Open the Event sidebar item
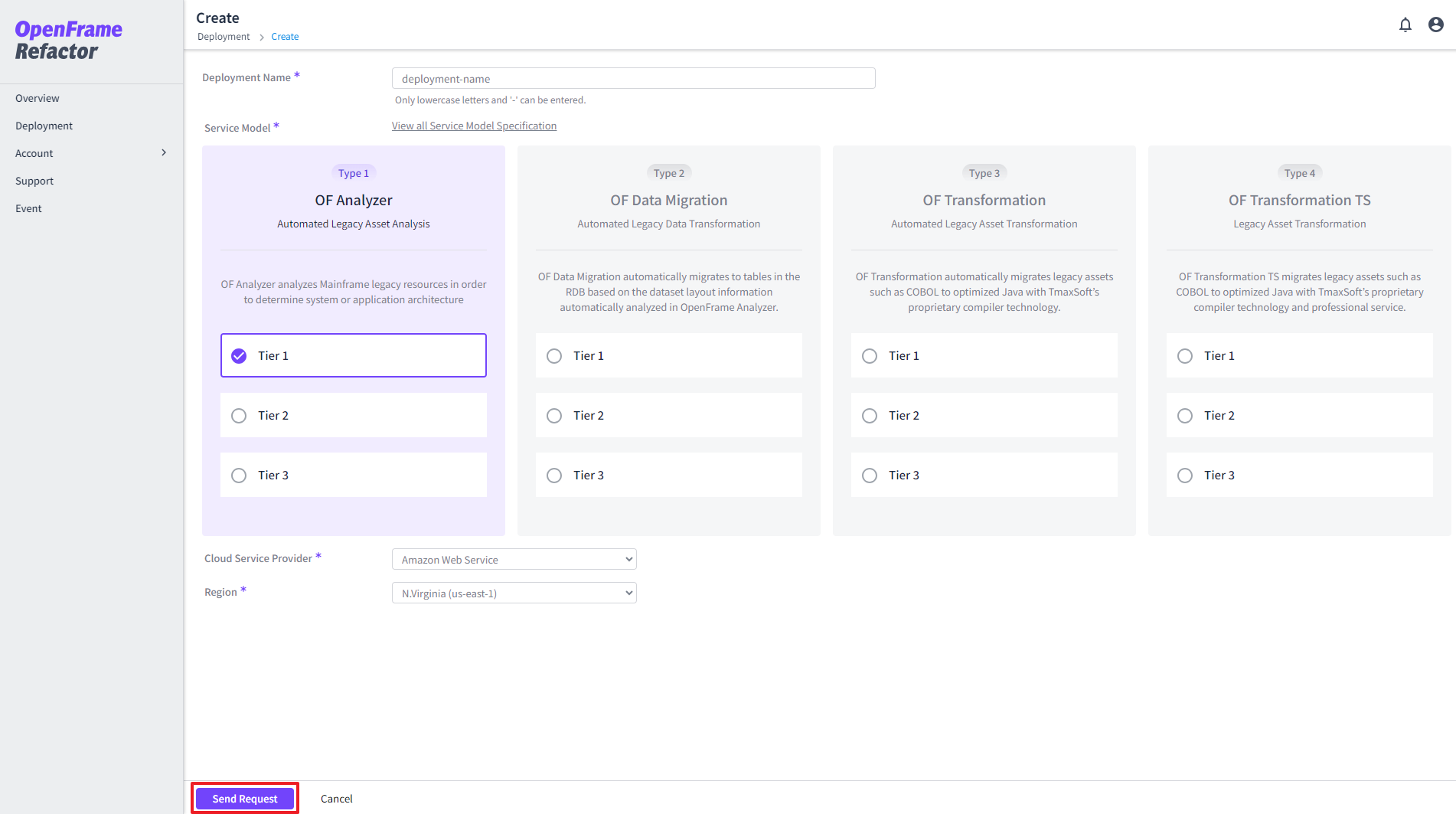Screen dimensions: 1456x814 pyautogui.click(x=28, y=208)
